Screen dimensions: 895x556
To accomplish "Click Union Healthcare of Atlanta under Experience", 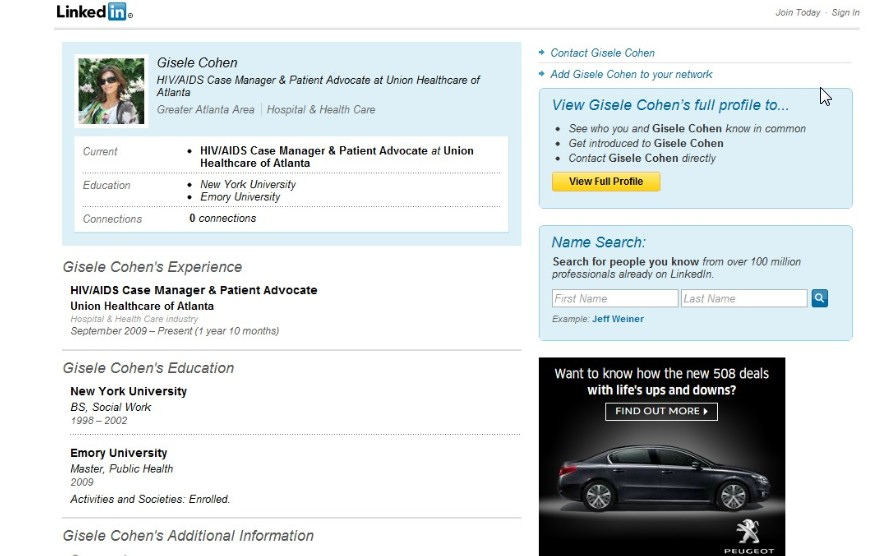I will point(142,306).
